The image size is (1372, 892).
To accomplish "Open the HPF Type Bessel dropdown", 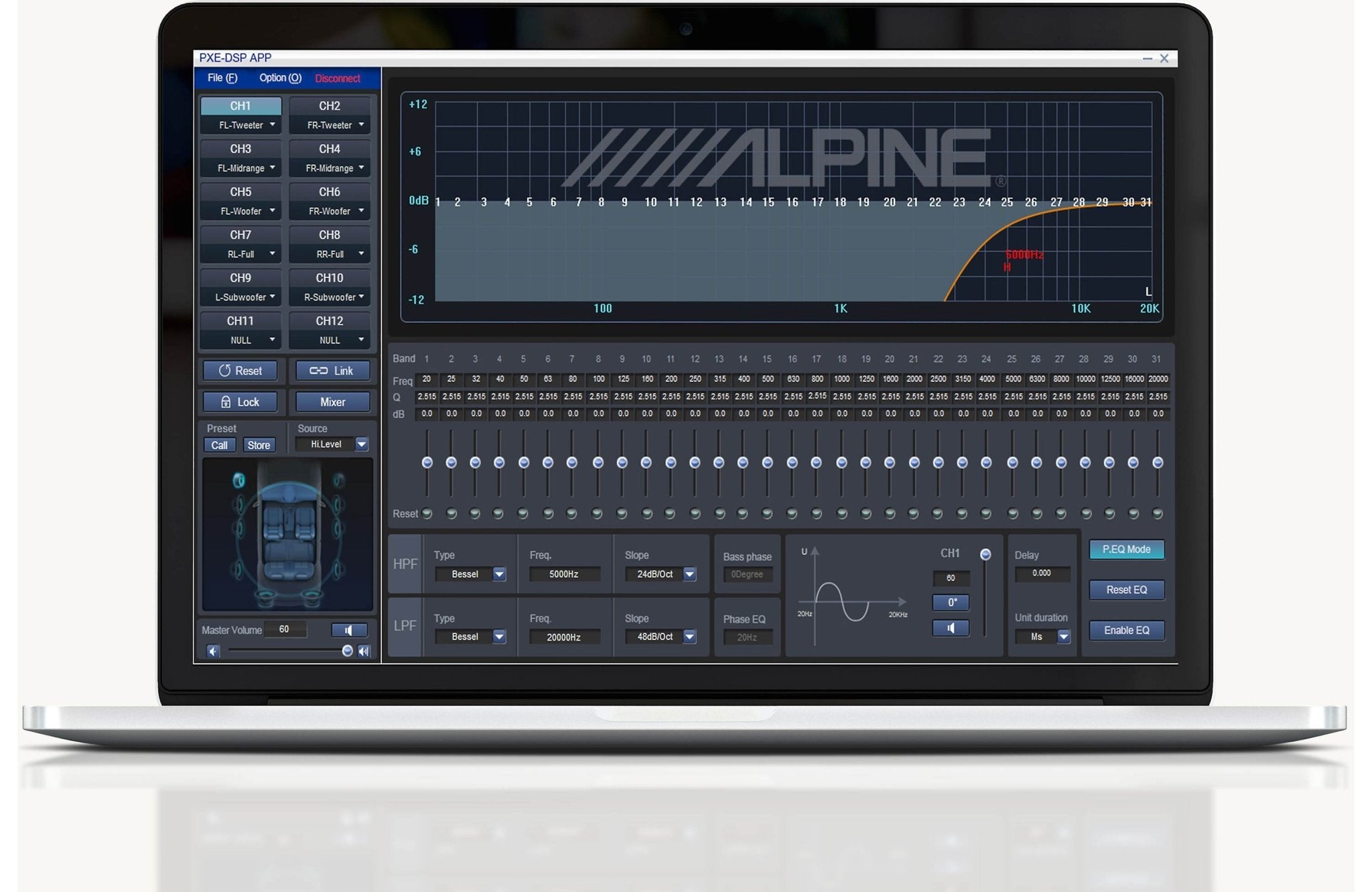I will coord(499,574).
